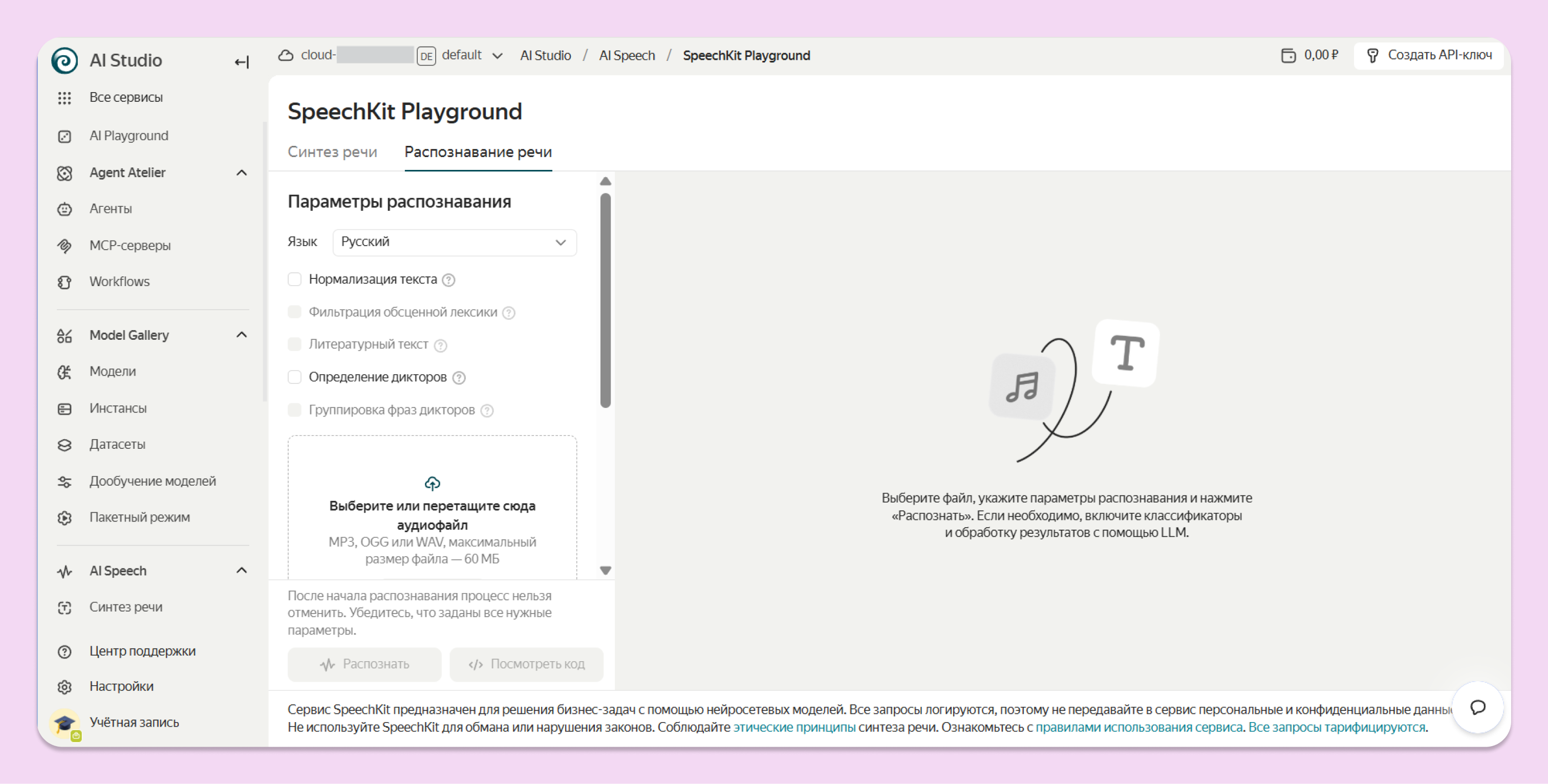Open help for Нормализация текста
The image size is (1548, 784).
coord(448,280)
